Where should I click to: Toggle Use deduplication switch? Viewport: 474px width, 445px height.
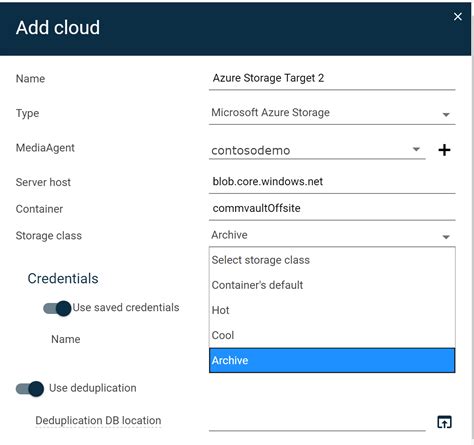pos(30,389)
